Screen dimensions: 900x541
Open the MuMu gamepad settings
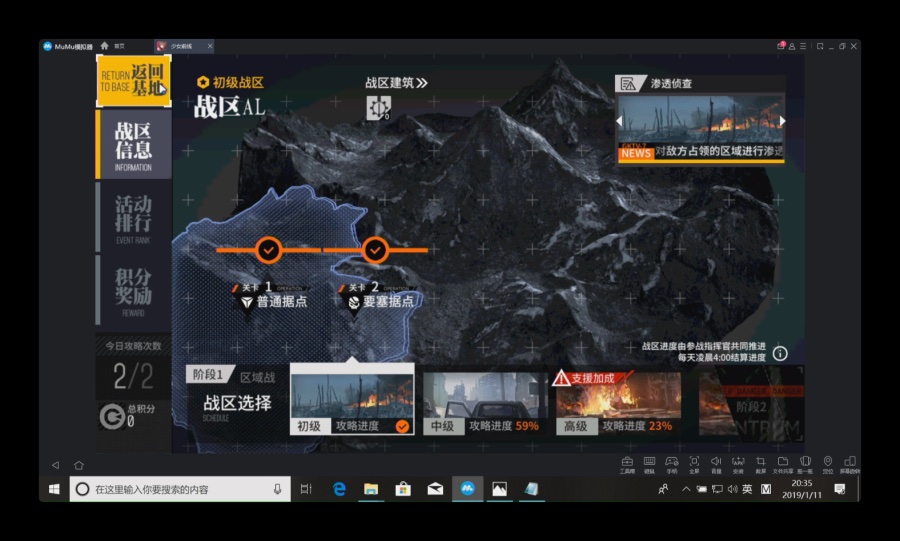672,464
